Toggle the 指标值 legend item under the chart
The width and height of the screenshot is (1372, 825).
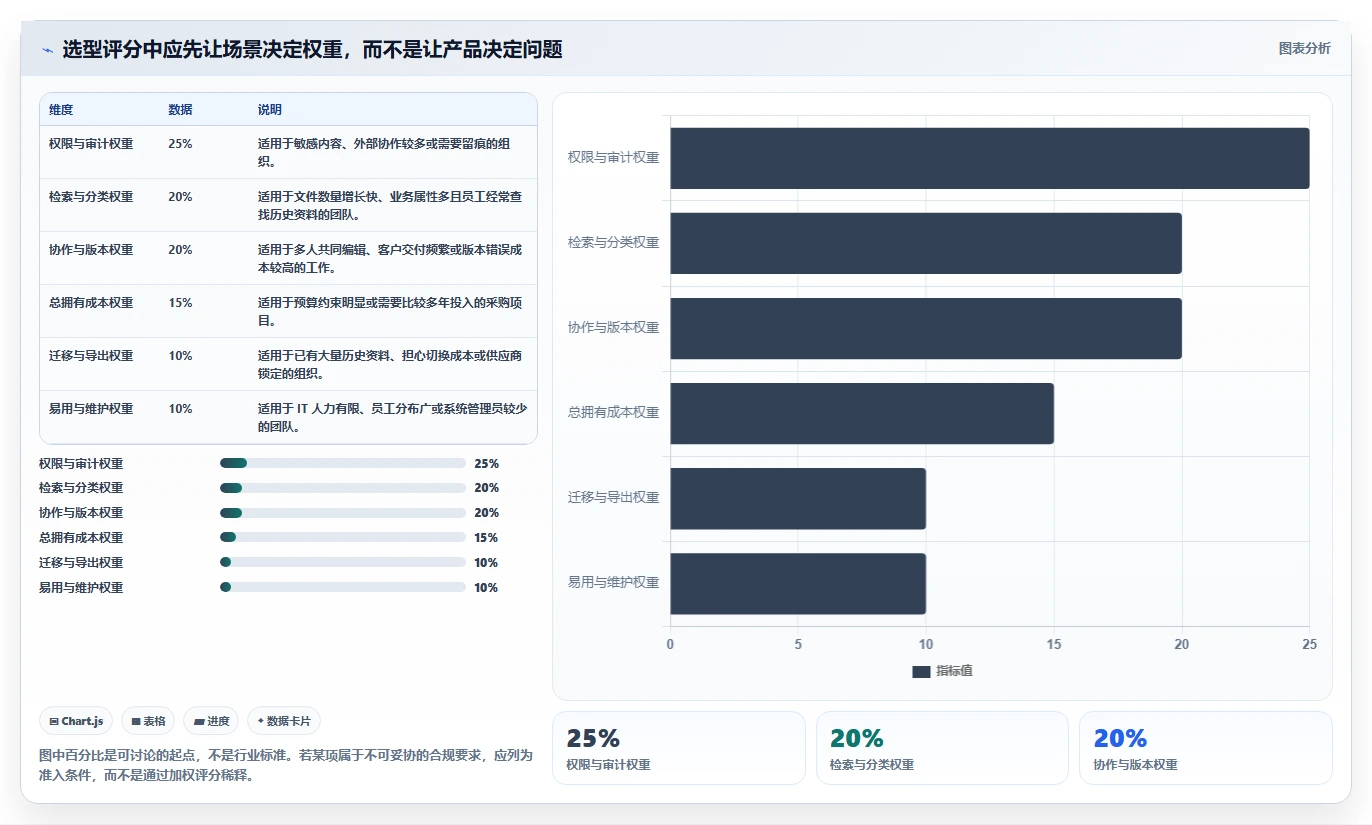(942, 671)
